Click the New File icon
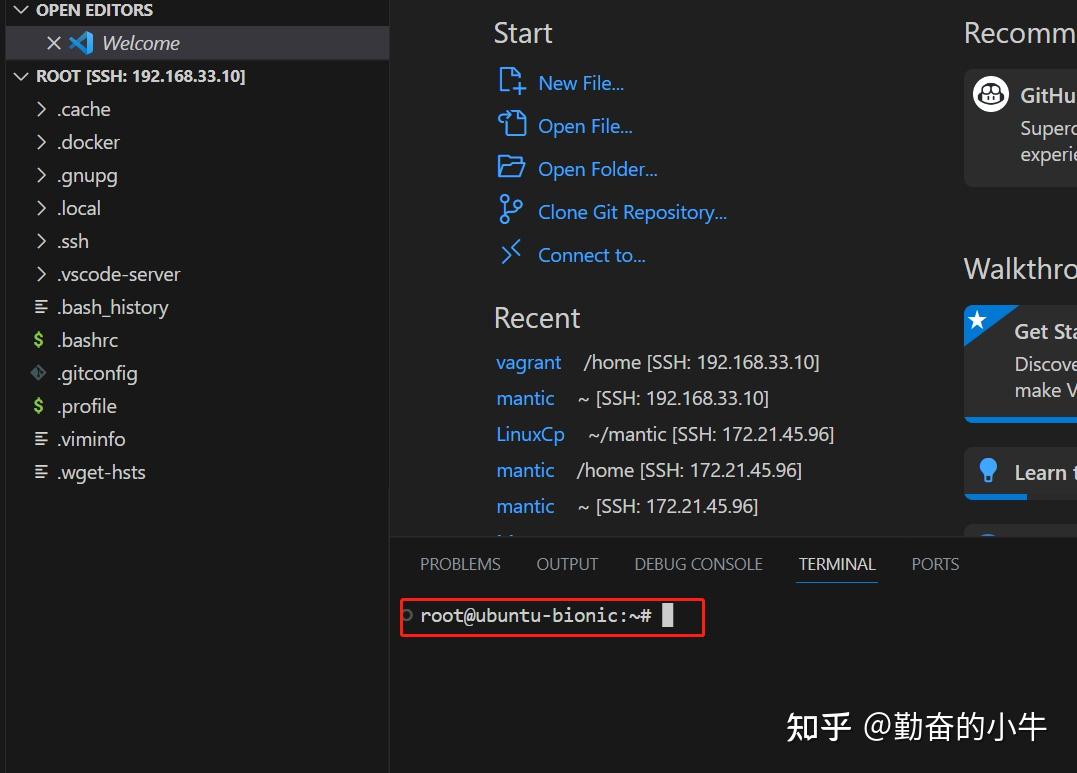1077x773 pixels. tap(512, 81)
